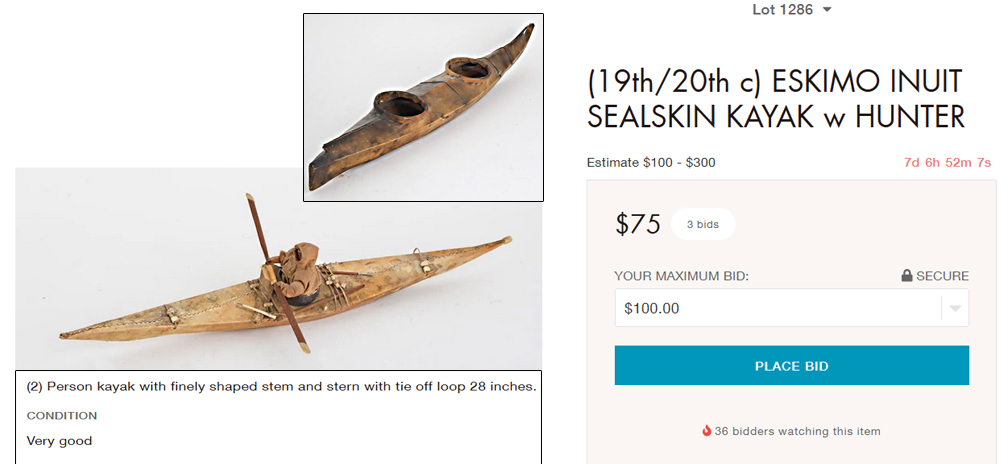Click the 36 bidders watching text
This screenshot has height=464, width=1008.
[797, 431]
